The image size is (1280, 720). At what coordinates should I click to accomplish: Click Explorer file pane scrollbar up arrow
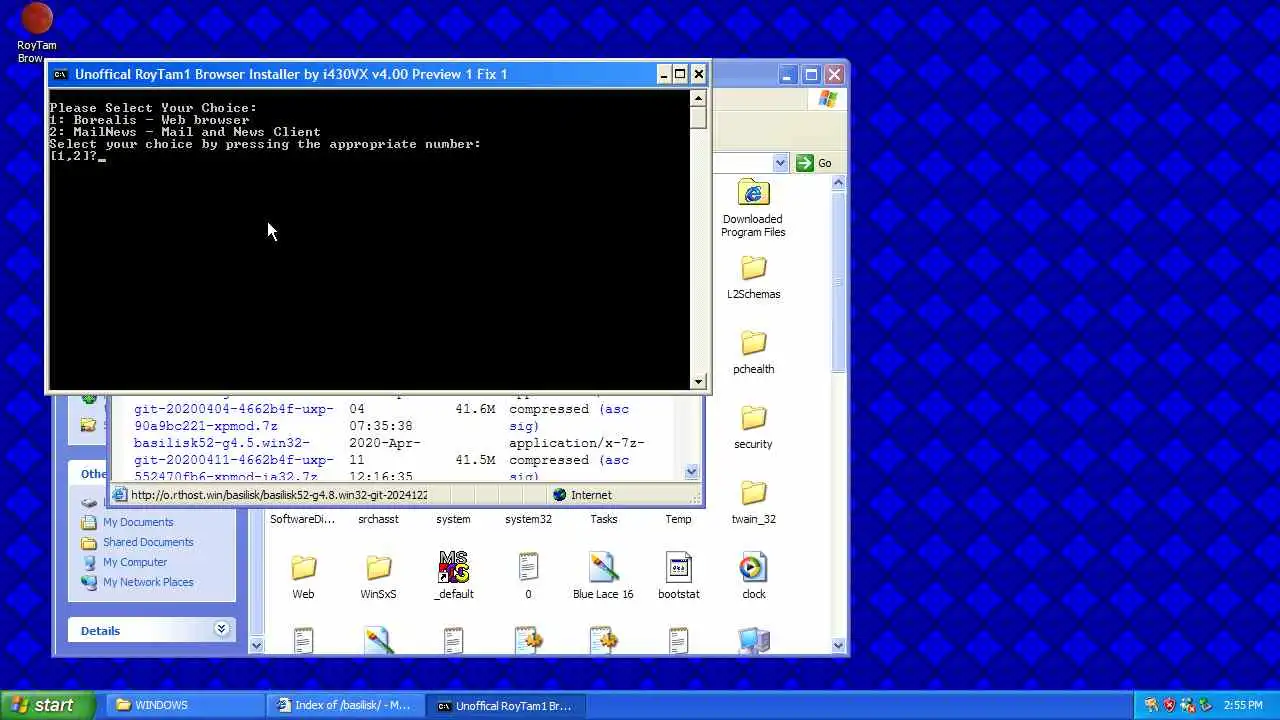click(x=838, y=183)
